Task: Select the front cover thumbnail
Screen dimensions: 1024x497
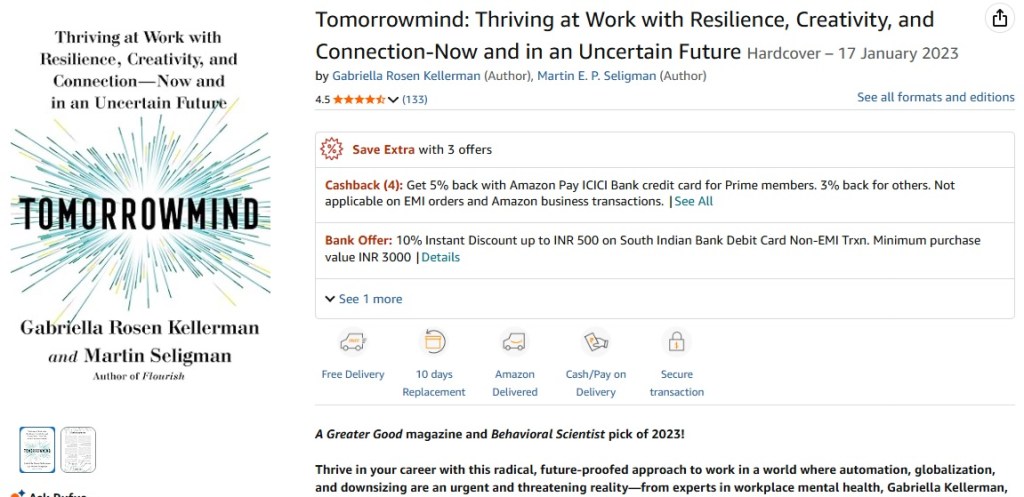Action: pyautogui.click(x=38, y=449)
